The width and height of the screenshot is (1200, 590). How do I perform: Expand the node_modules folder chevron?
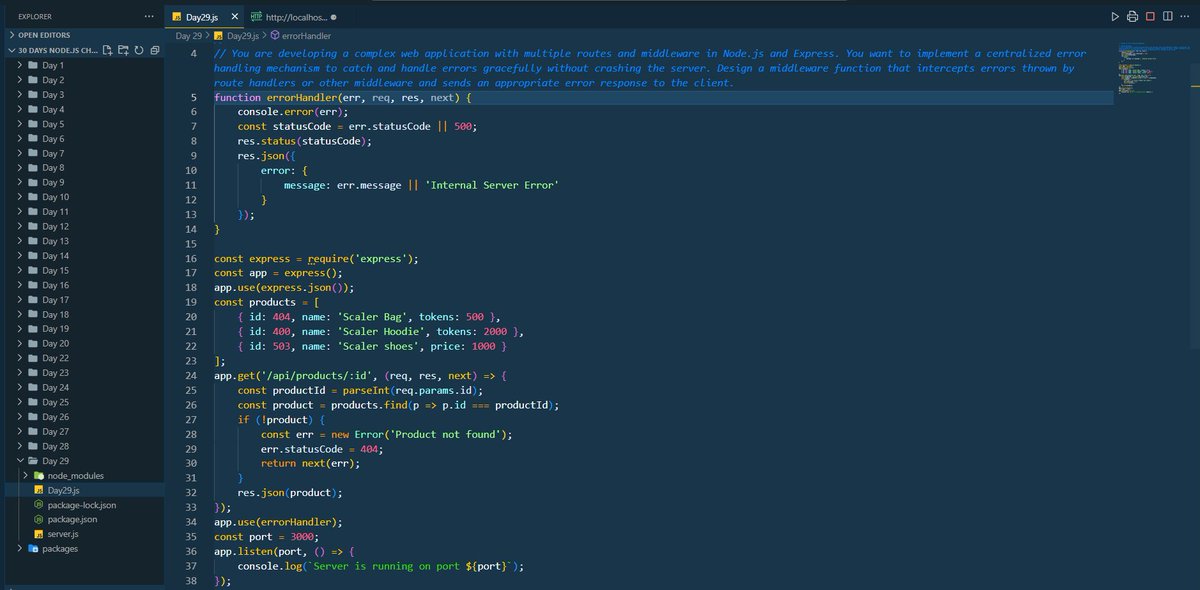coord(26,476)
